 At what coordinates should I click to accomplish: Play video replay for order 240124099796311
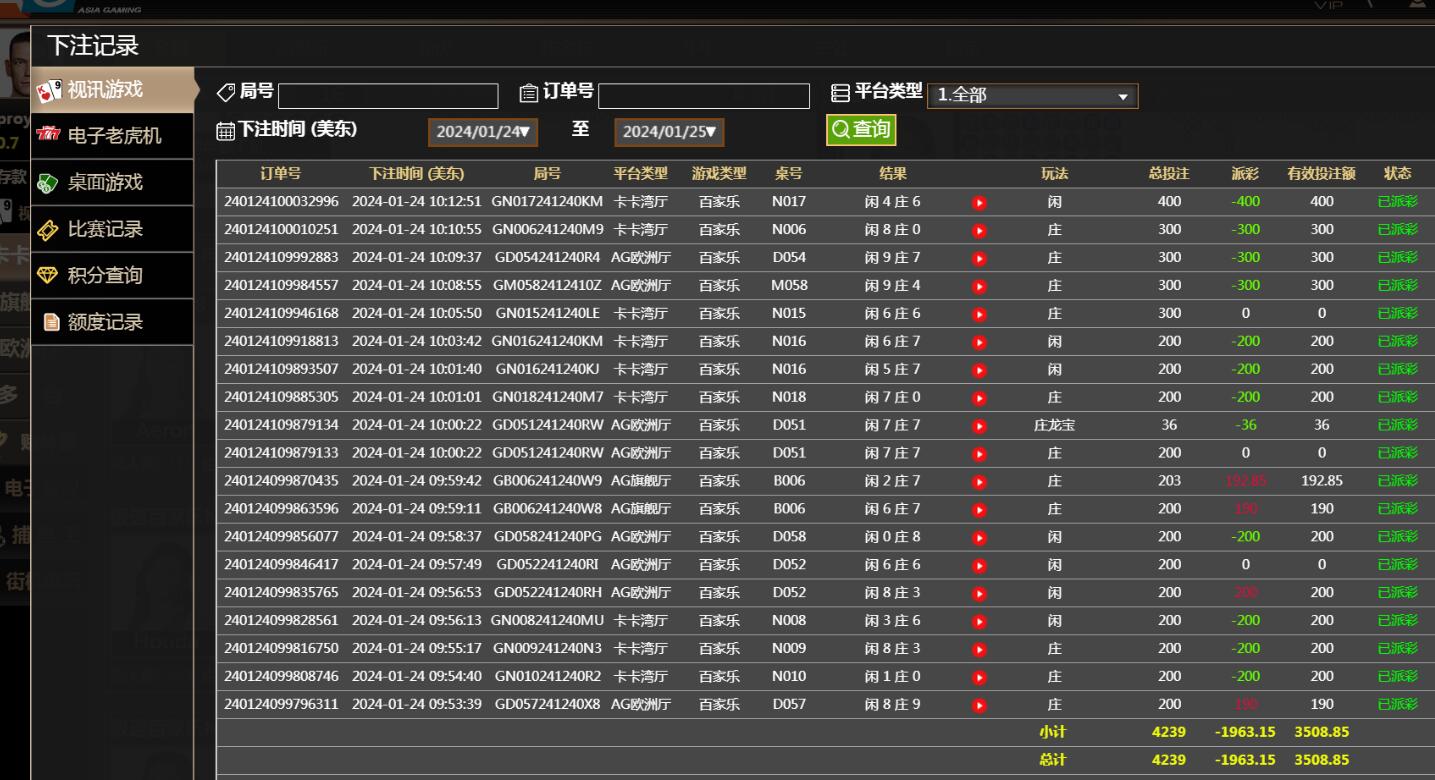click(x=979, y=705)
